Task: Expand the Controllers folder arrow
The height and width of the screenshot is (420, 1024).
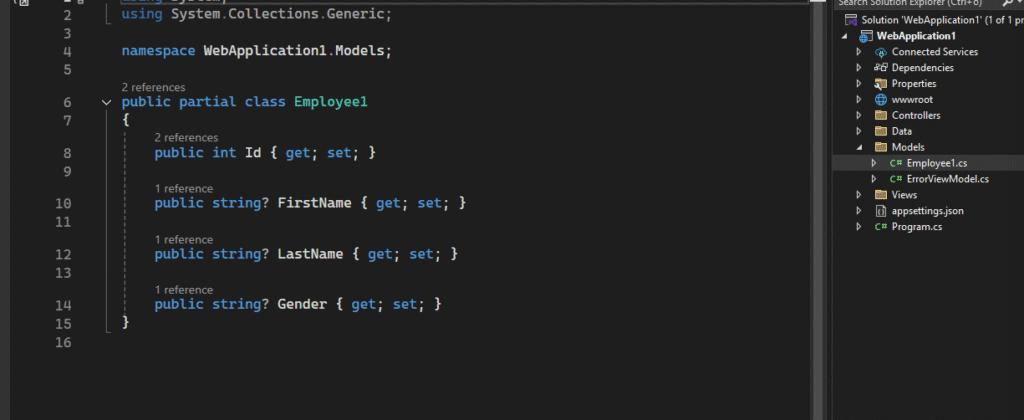Action: tap(858, 116)
